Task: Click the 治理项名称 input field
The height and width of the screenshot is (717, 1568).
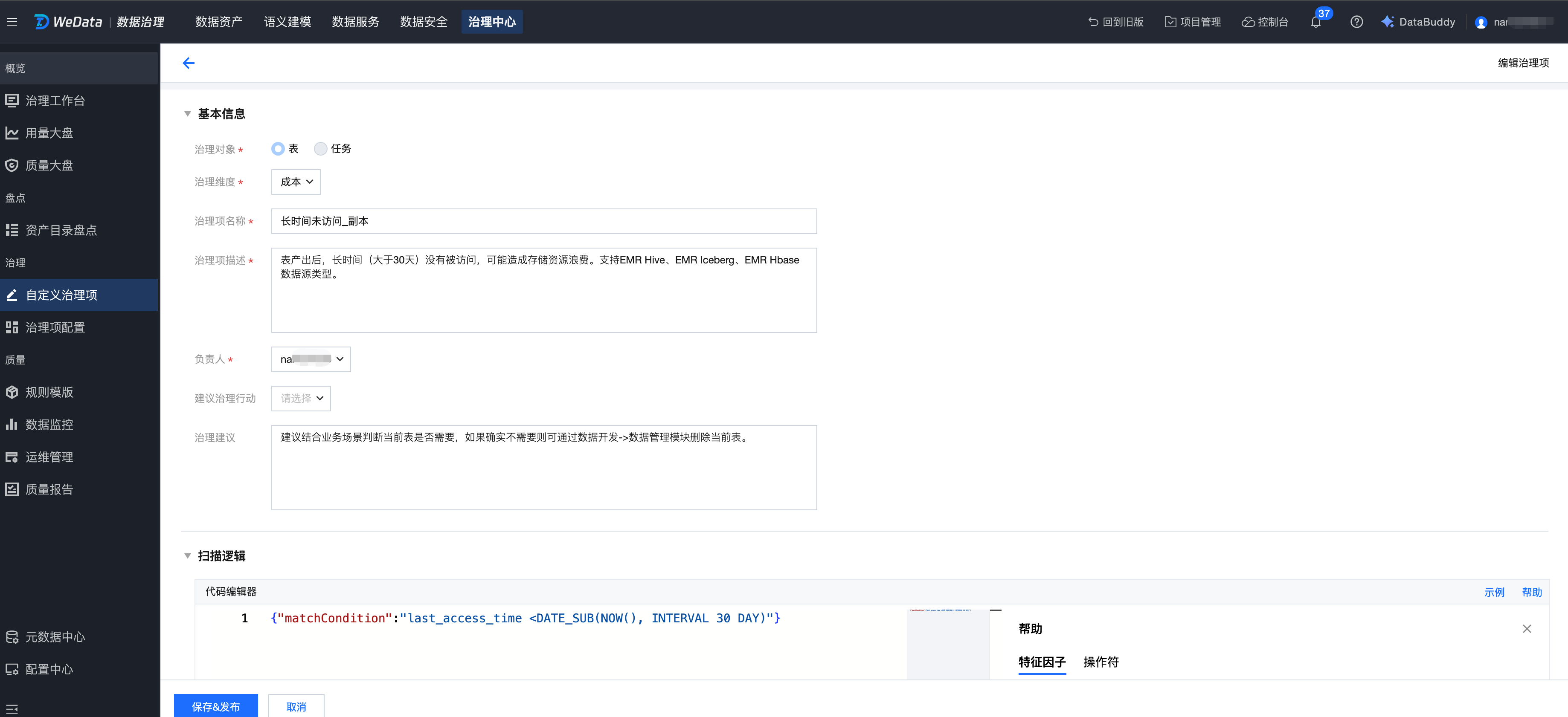Action: click(x=543, y=221)
